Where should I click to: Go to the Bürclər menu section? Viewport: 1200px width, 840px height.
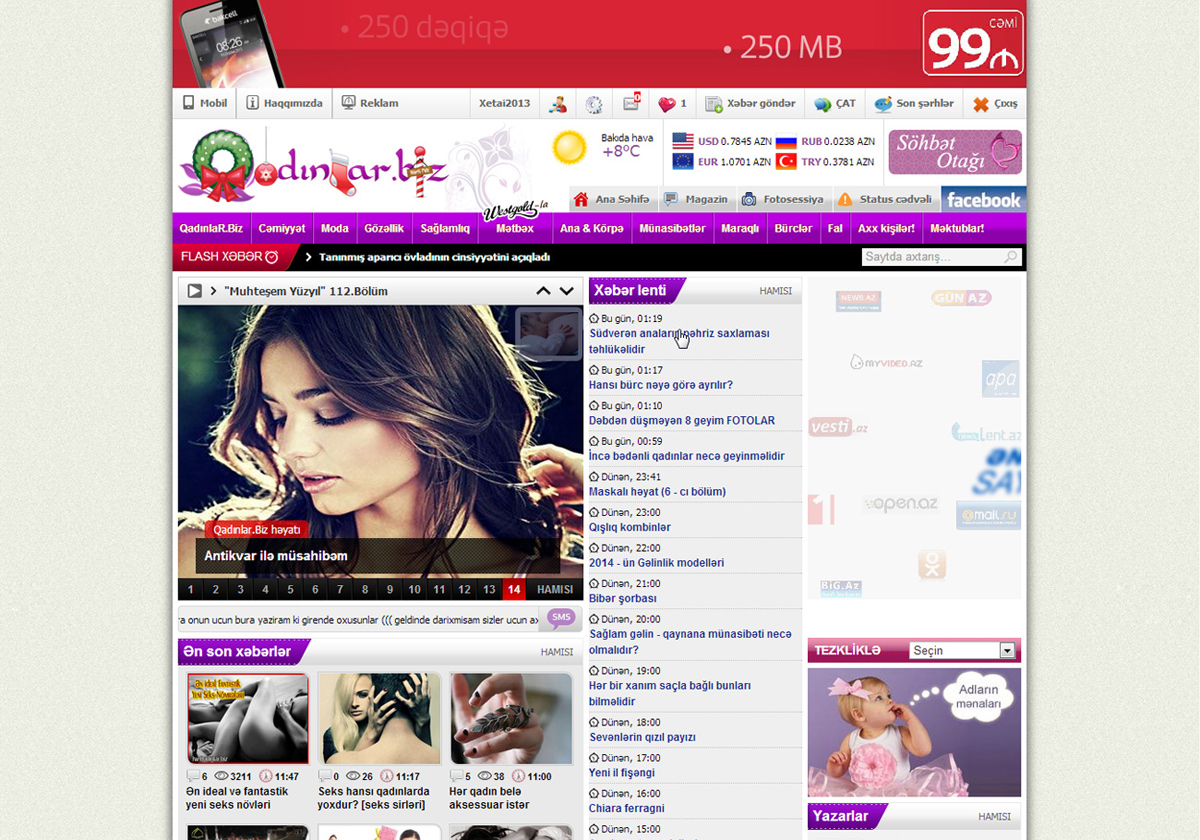(x=793, y=228)
